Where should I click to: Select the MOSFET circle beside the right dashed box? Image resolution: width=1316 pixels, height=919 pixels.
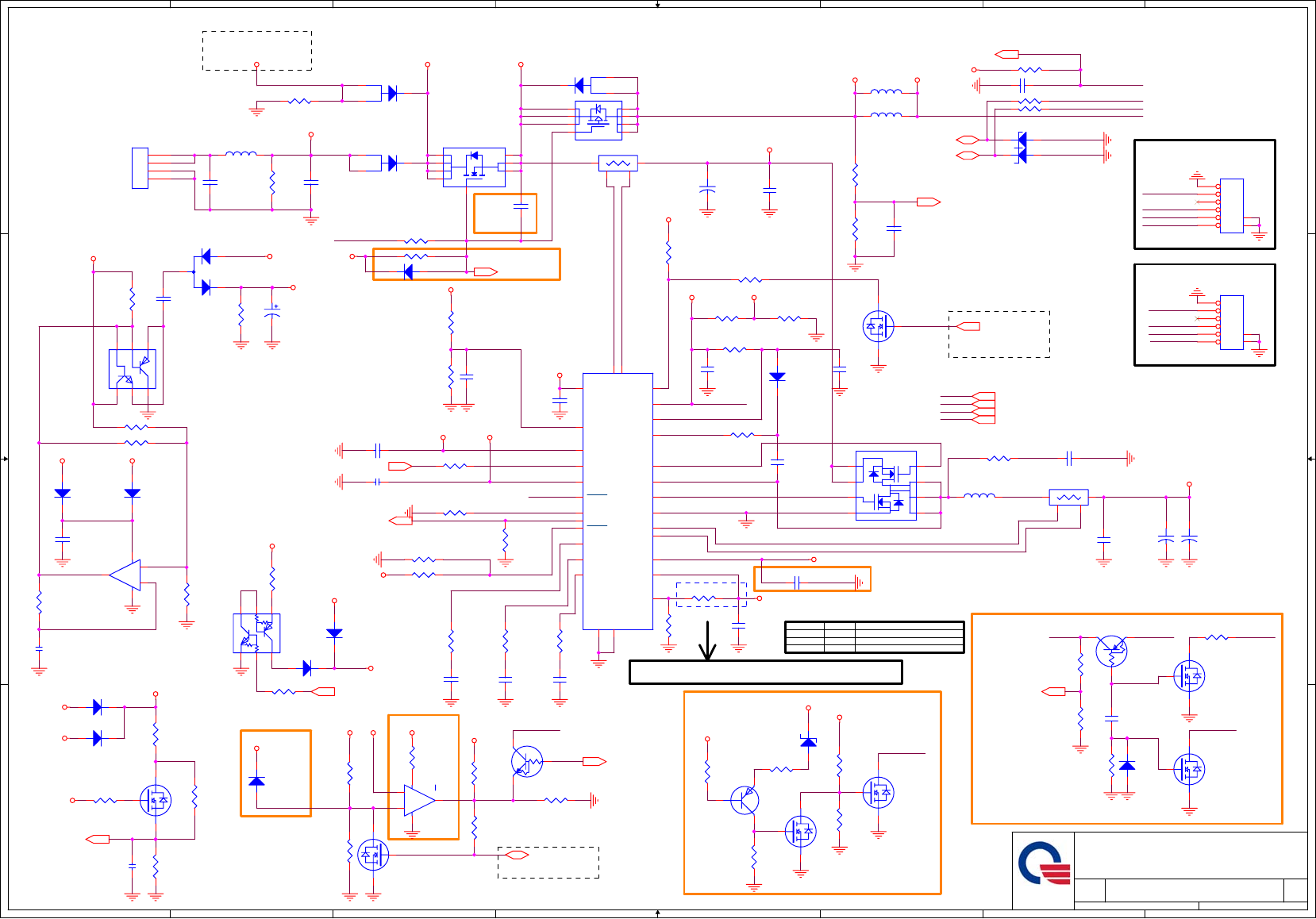(879, 326)
